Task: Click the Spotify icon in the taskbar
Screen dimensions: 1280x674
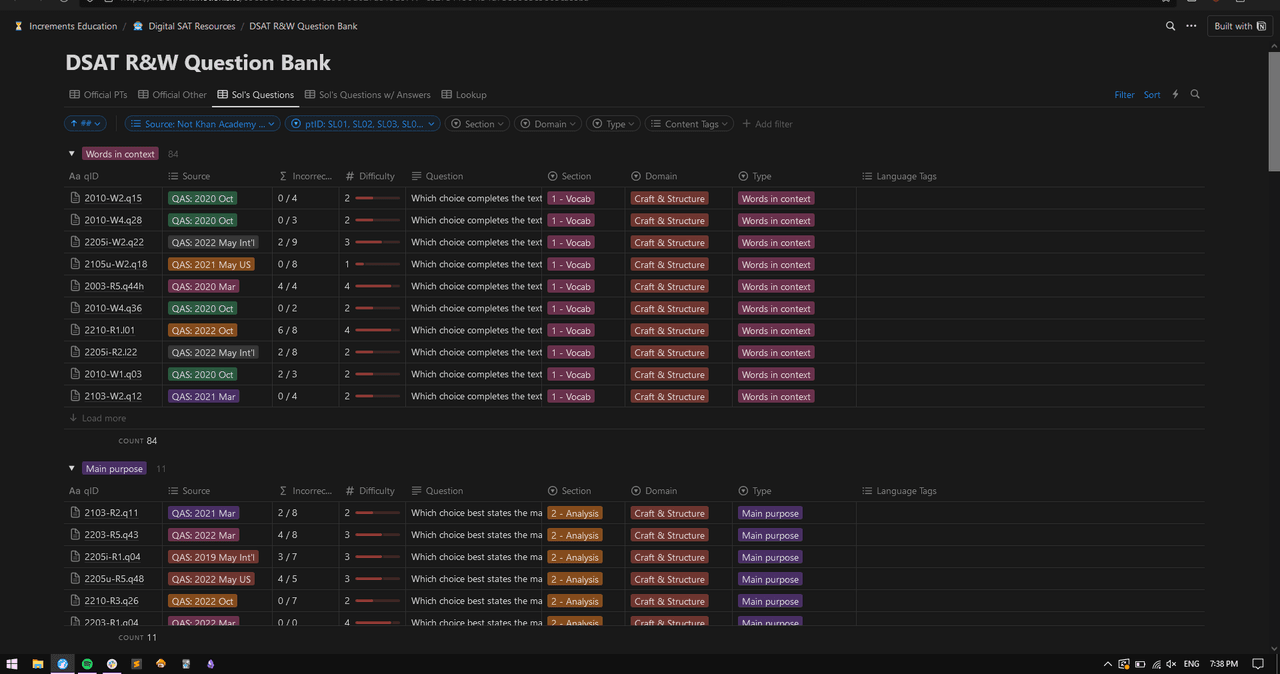Action: click(87, 664)
